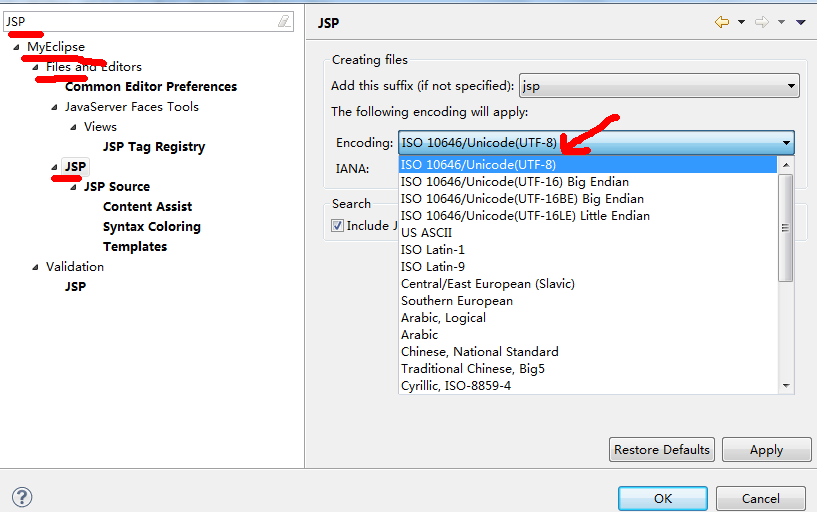Screen dimensions: 817x512
Task: Click the back navigation arrow icon
Action: point(721,22)
